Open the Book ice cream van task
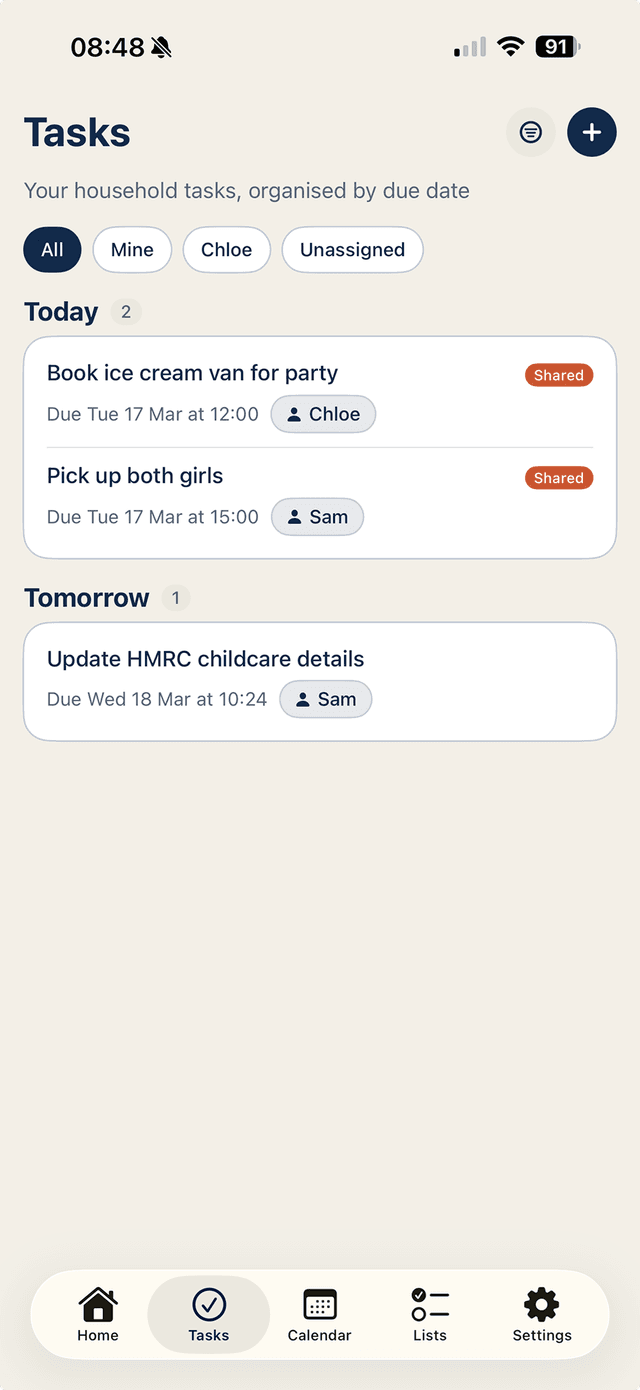 (192, 373)
